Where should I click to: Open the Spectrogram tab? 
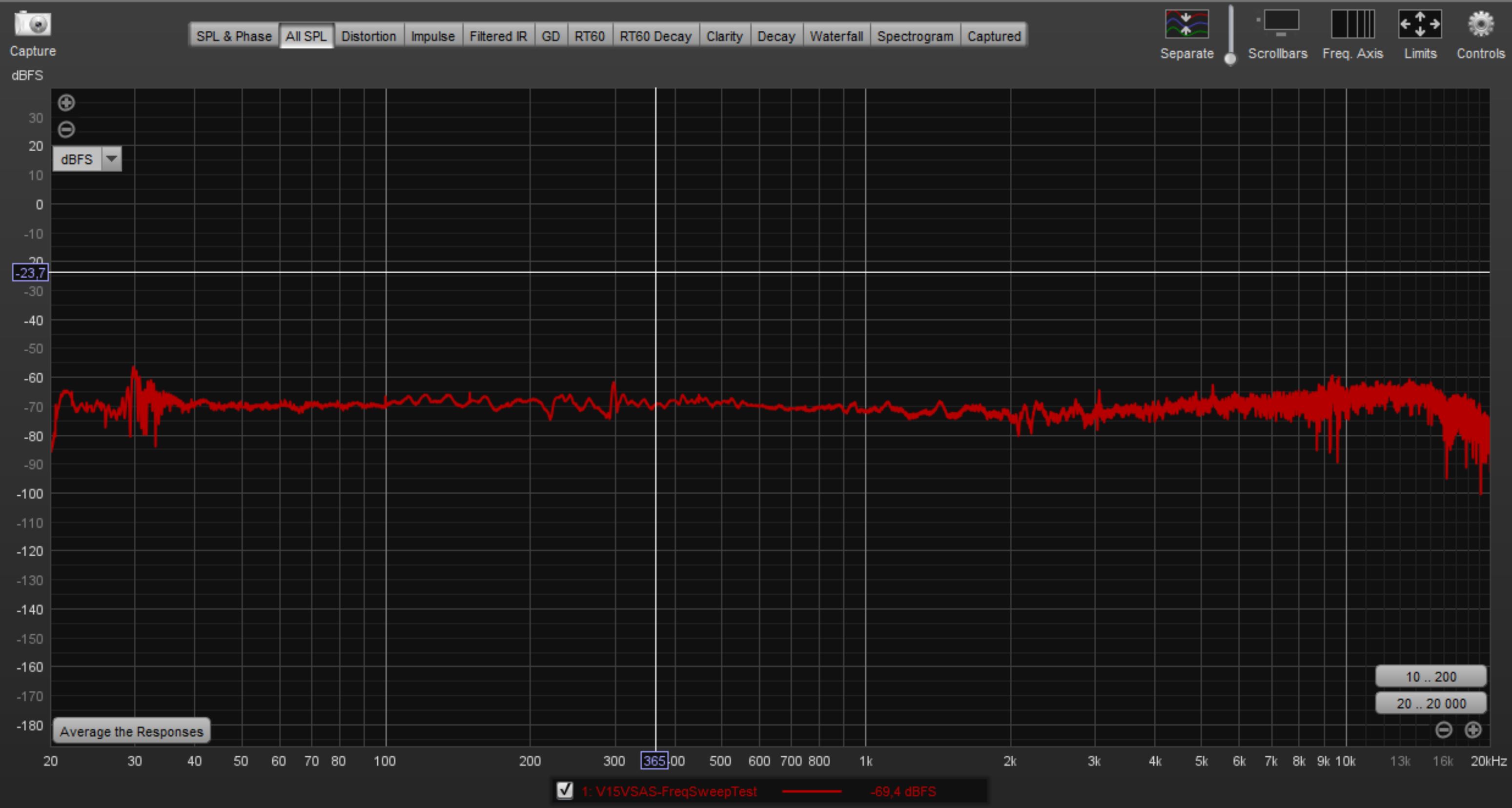[915, 37]
